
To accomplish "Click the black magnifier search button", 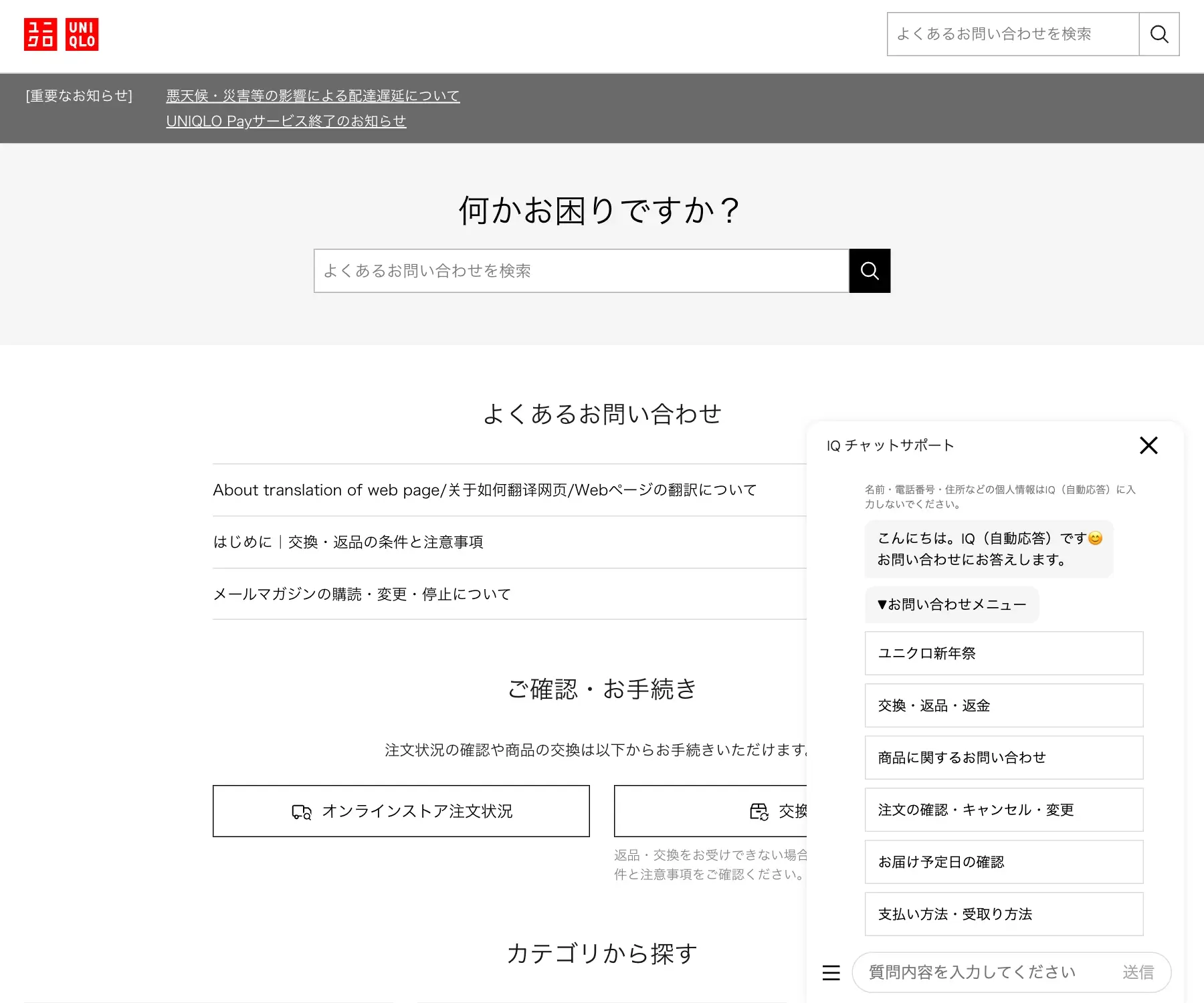I will coord(870,270).
